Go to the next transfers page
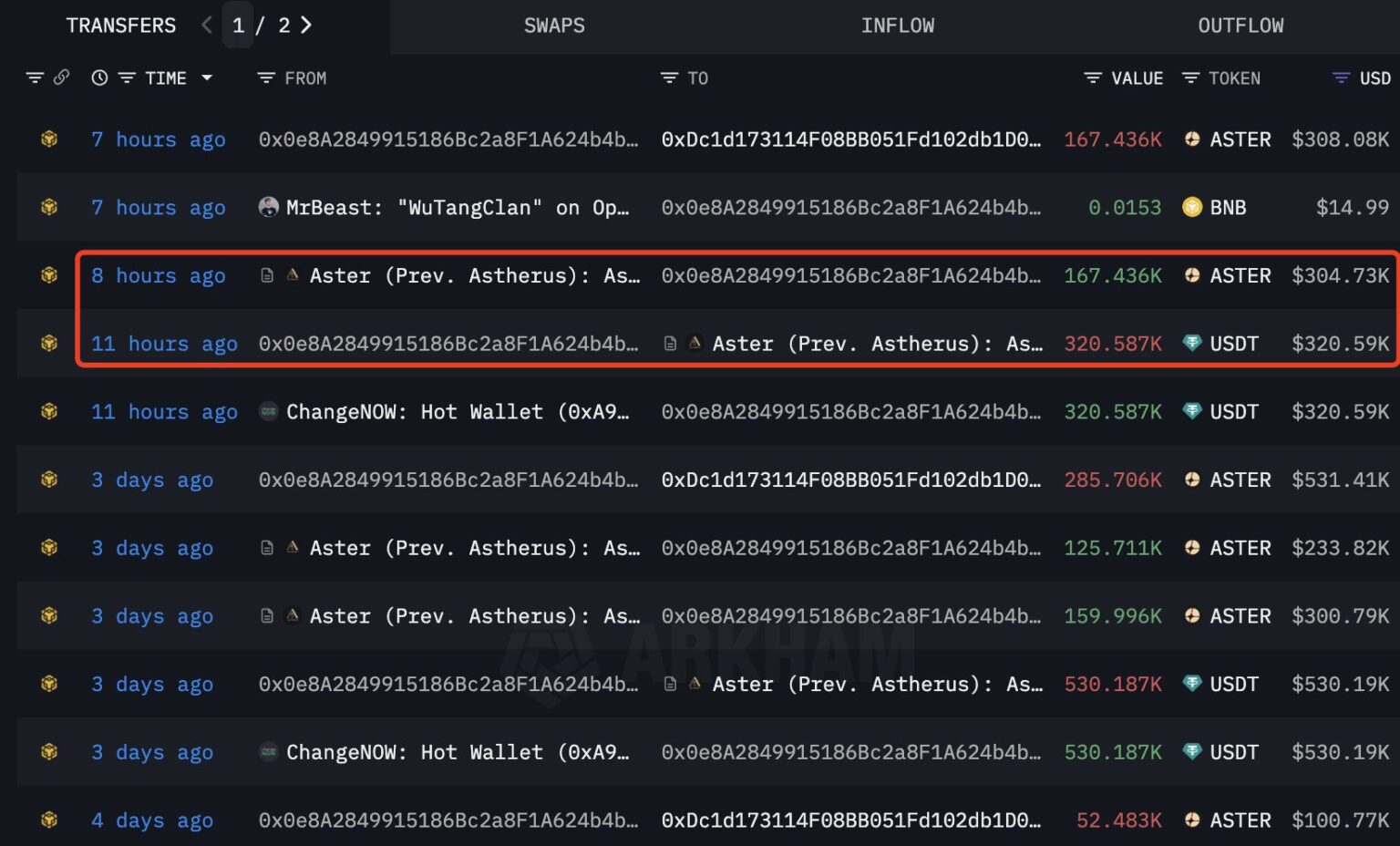1400x846 pixels. [307, 26]
